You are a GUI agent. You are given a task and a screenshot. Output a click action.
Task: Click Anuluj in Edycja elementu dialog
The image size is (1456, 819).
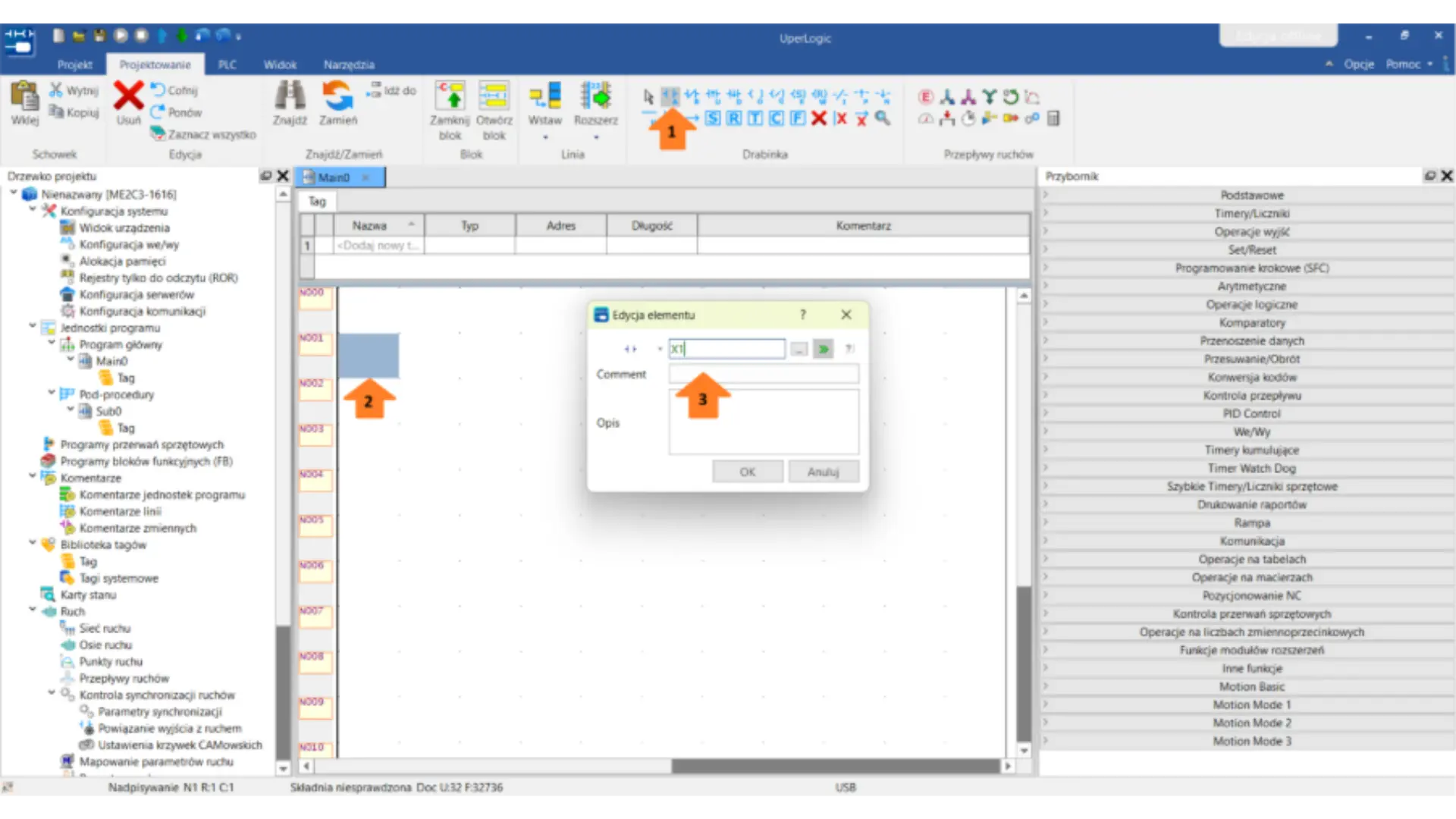(x=823, y=472)
